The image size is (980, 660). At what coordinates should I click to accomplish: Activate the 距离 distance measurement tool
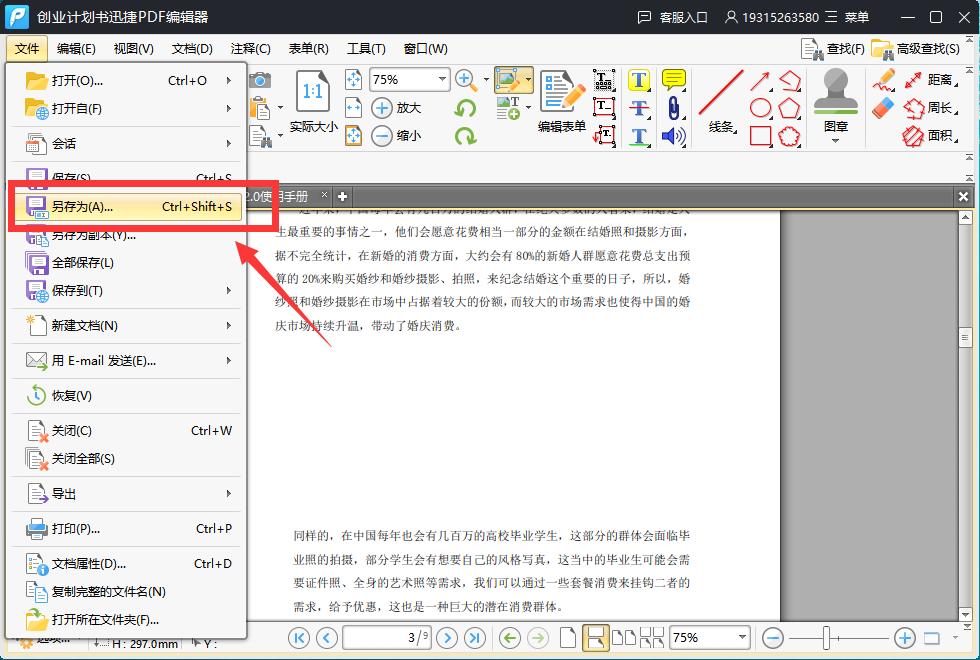pos(937,81)
